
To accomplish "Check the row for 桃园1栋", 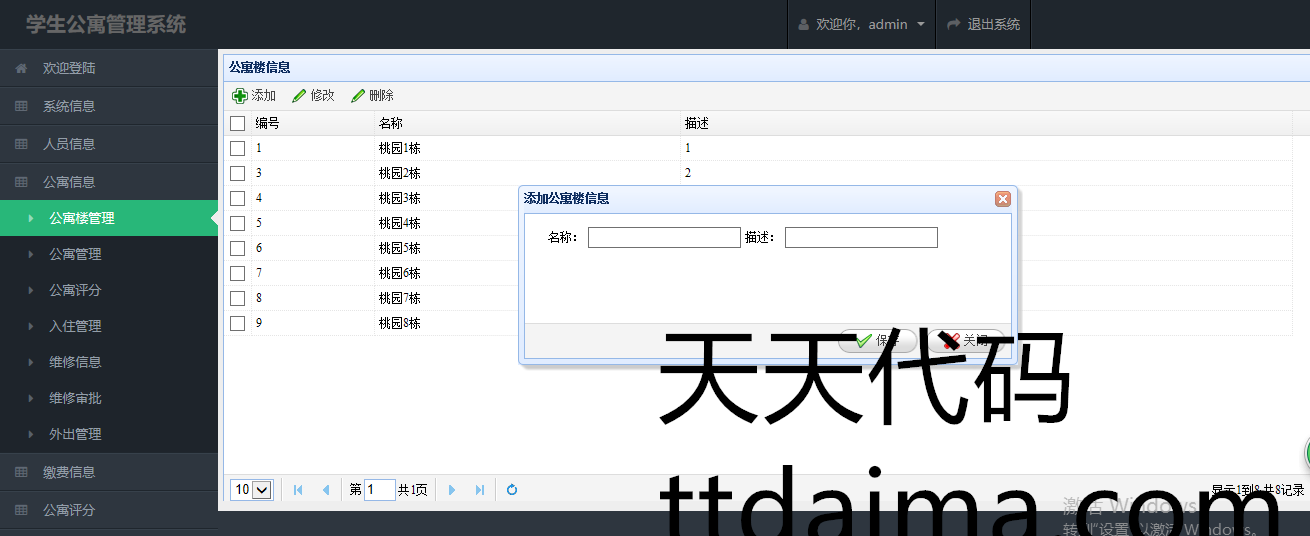I will 238,148.
